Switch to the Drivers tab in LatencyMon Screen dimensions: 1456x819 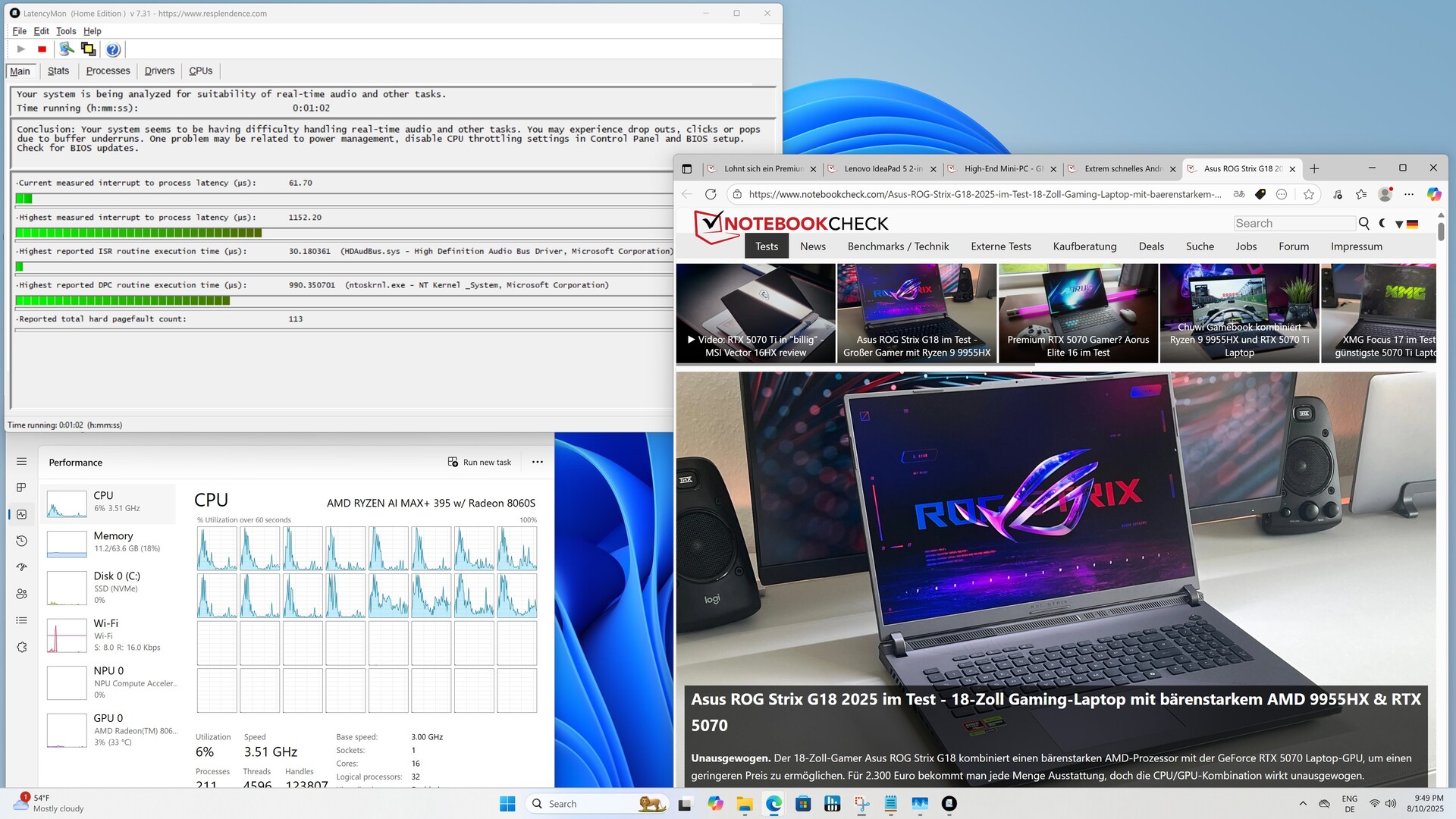[x=159, y=71]
